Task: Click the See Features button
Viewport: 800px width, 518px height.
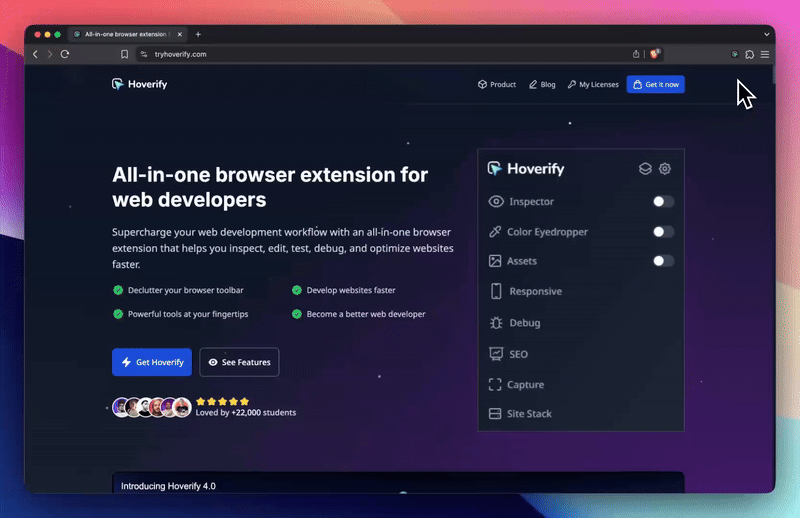Action: [x=239, y=362]
